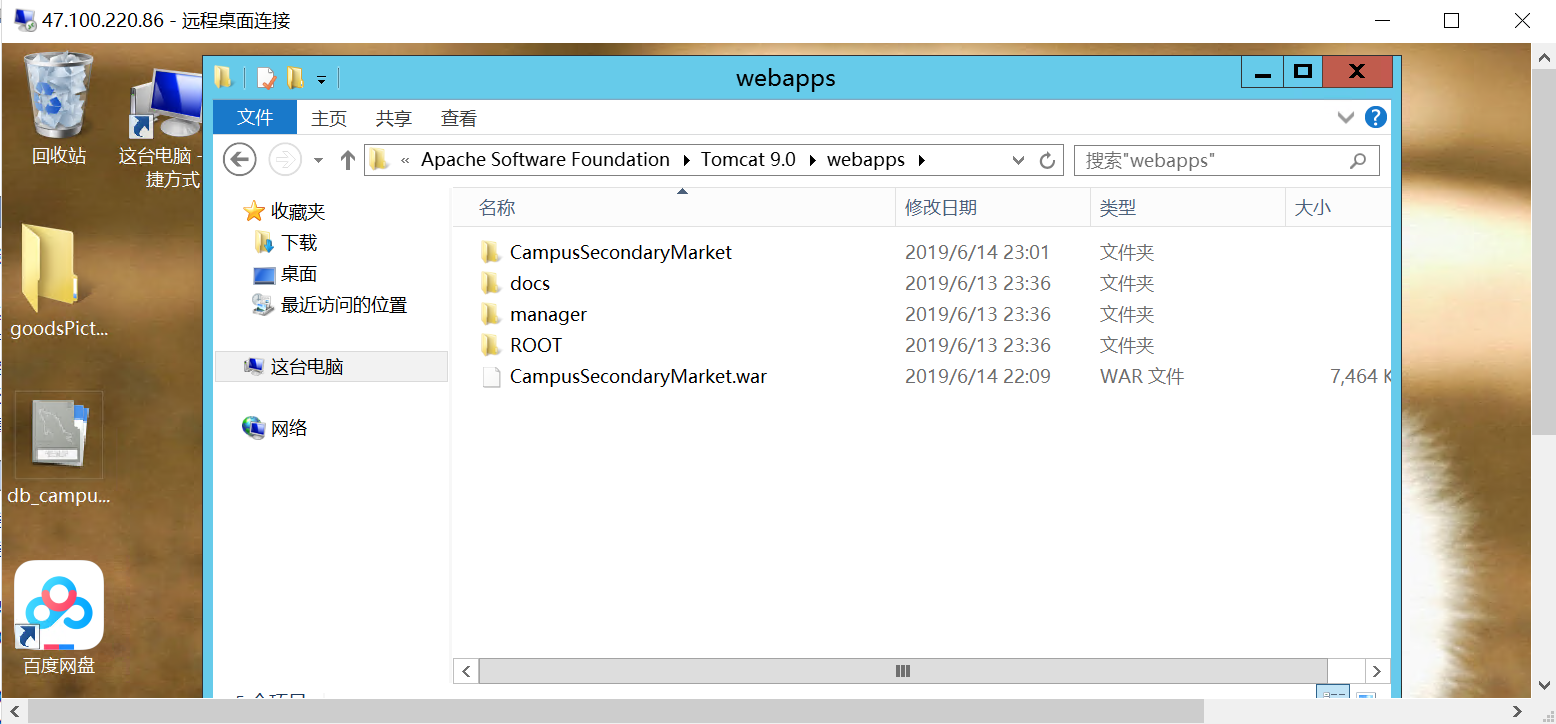Sort by the 类型 column header
The width and height of the screenshot is (1556, 724).
click(1187, 208)
